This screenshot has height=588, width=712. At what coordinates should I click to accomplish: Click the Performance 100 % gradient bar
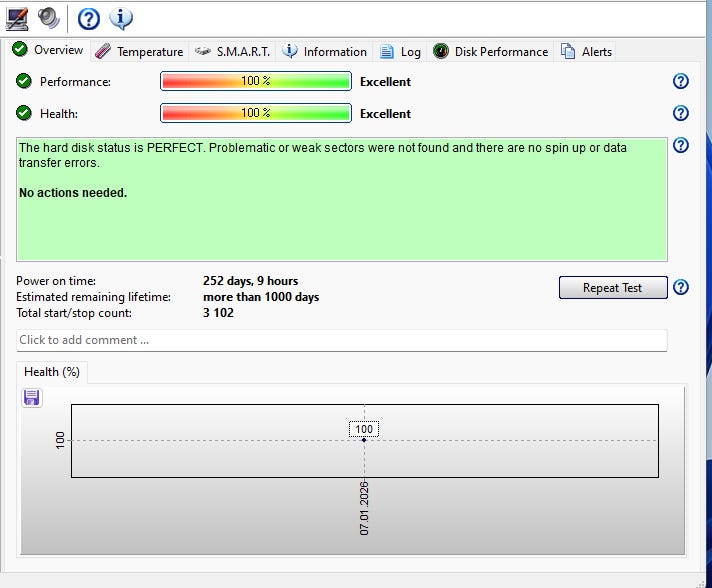click(x=256, y=81)
